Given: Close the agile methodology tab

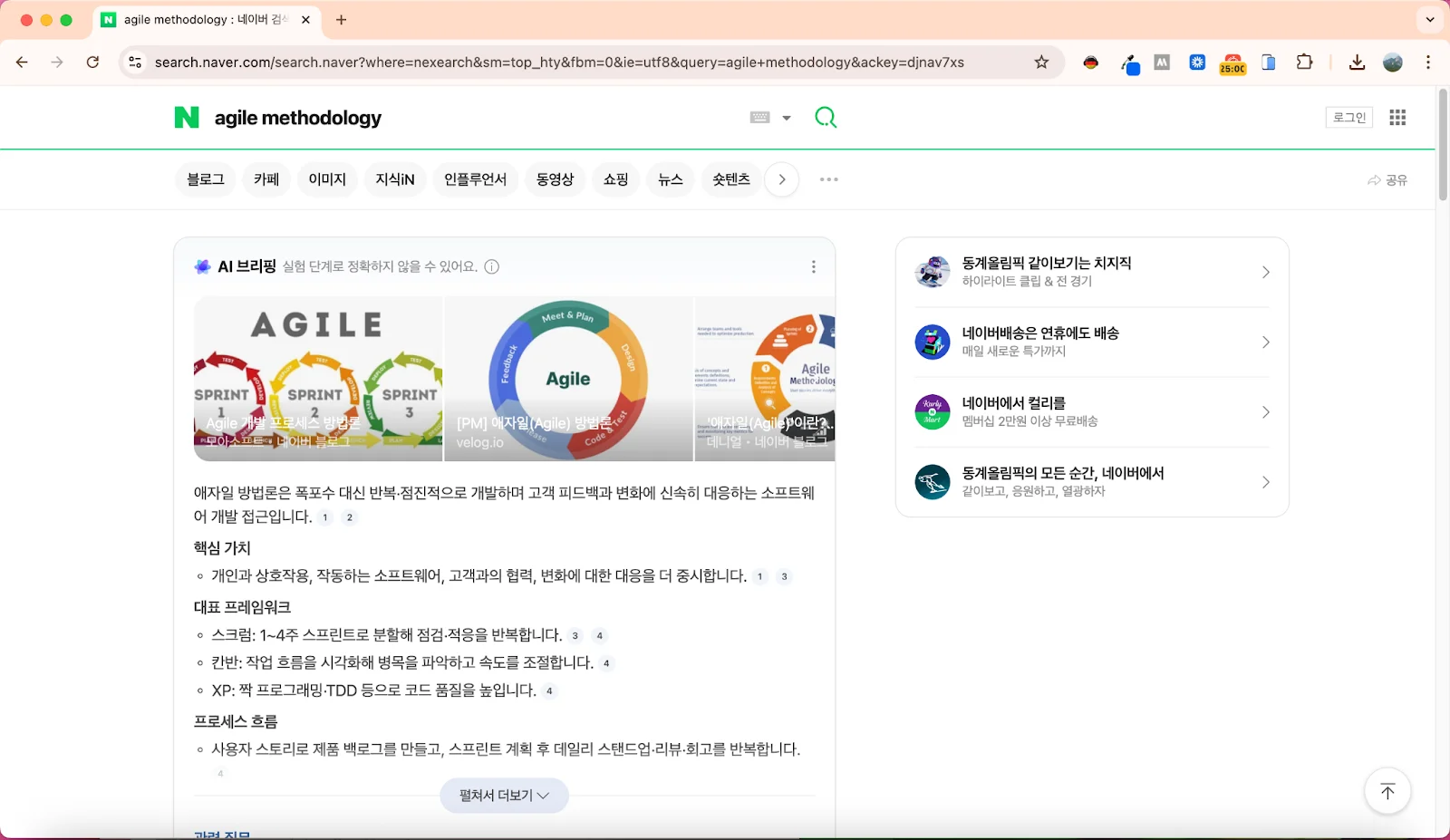Looking at the screenshot, I should (x=305, y=19).
